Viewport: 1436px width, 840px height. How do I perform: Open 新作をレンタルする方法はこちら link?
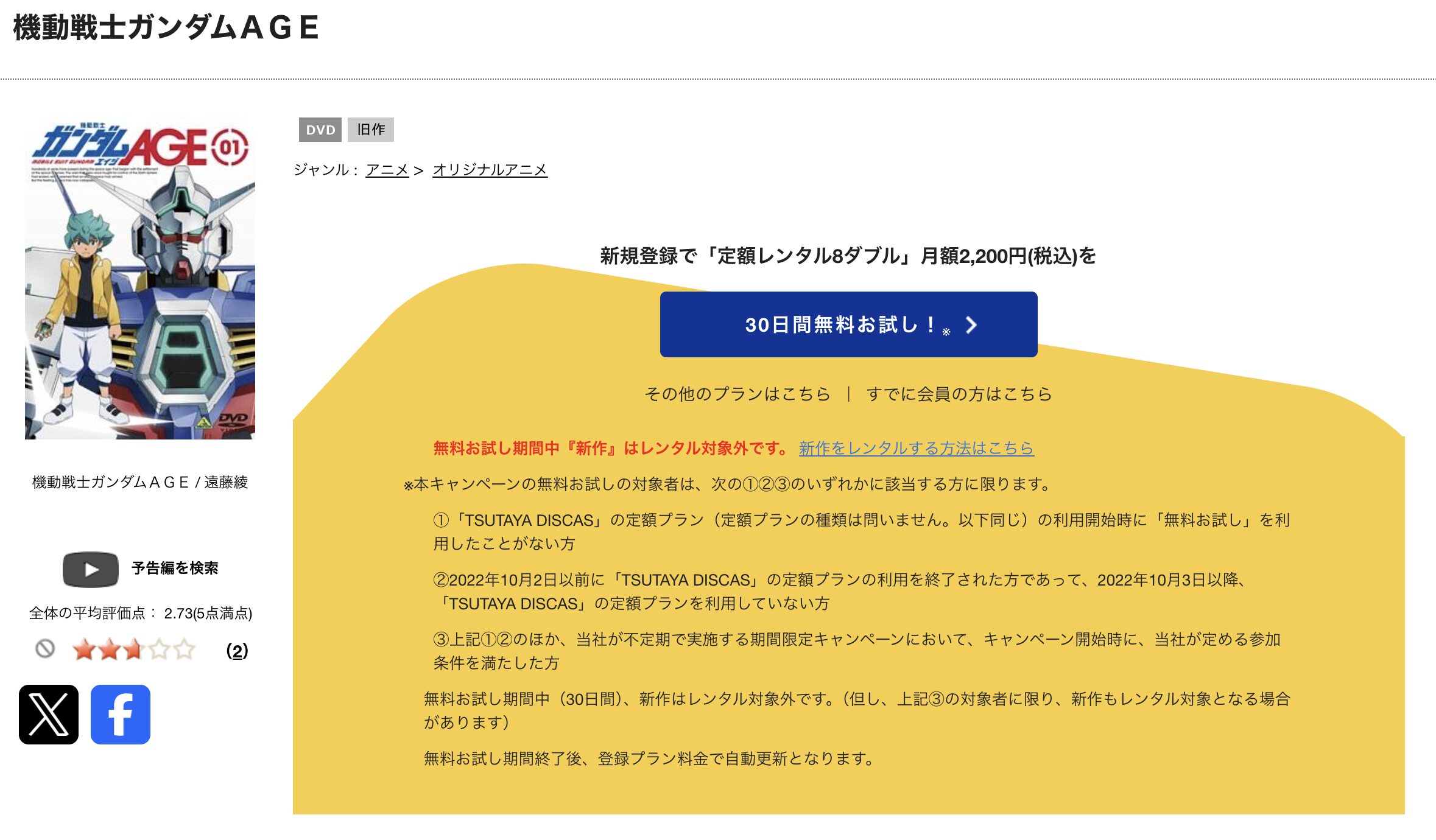tap(917, 449)
